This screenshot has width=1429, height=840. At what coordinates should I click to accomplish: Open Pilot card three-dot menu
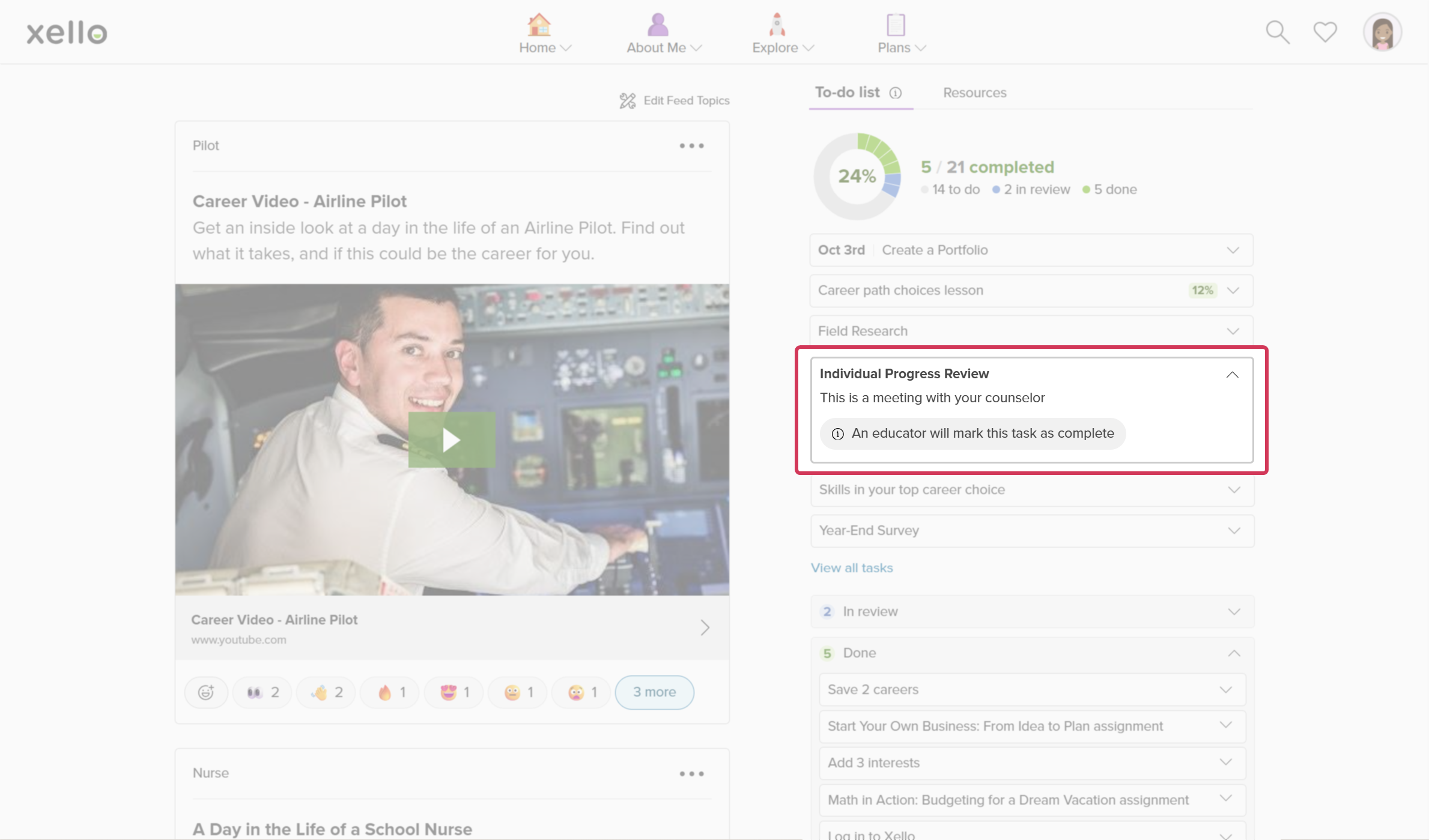691,146
